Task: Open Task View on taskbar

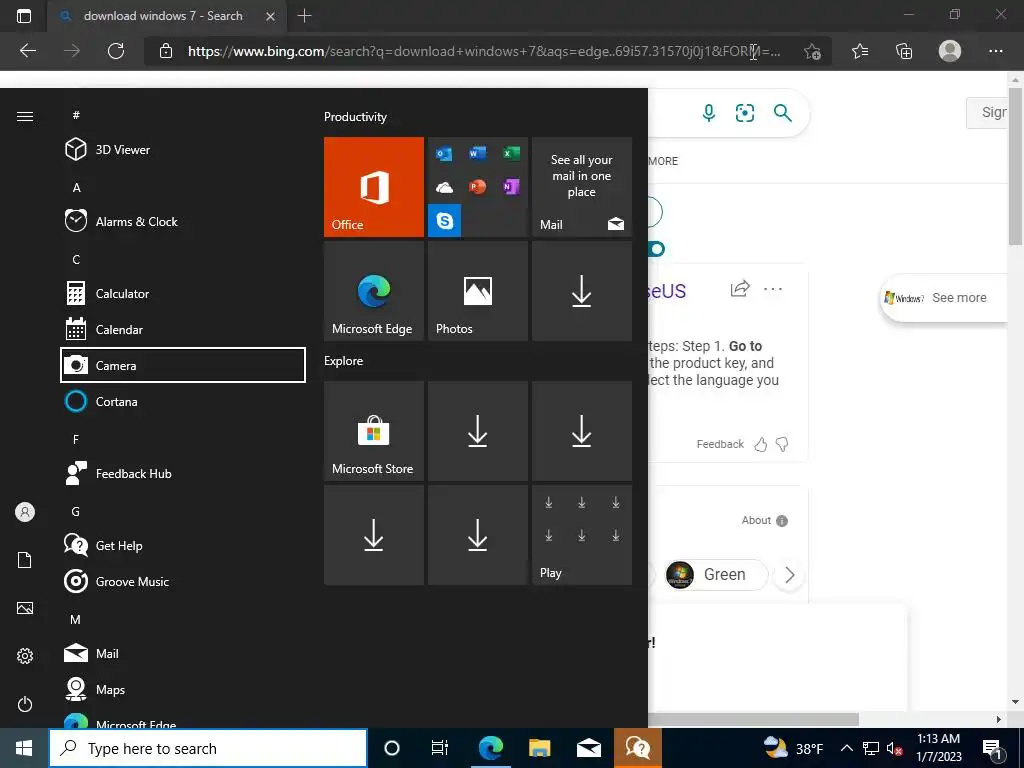Action: pos(440,748)
